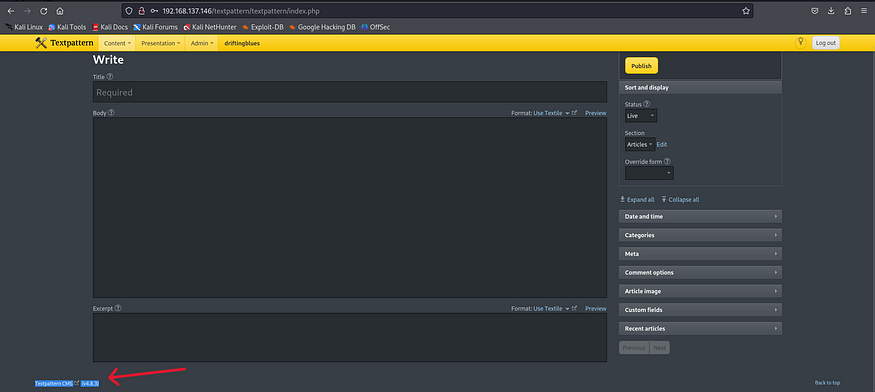Expand the Categories panel
The image size is (875, 392).
point(700,235)
